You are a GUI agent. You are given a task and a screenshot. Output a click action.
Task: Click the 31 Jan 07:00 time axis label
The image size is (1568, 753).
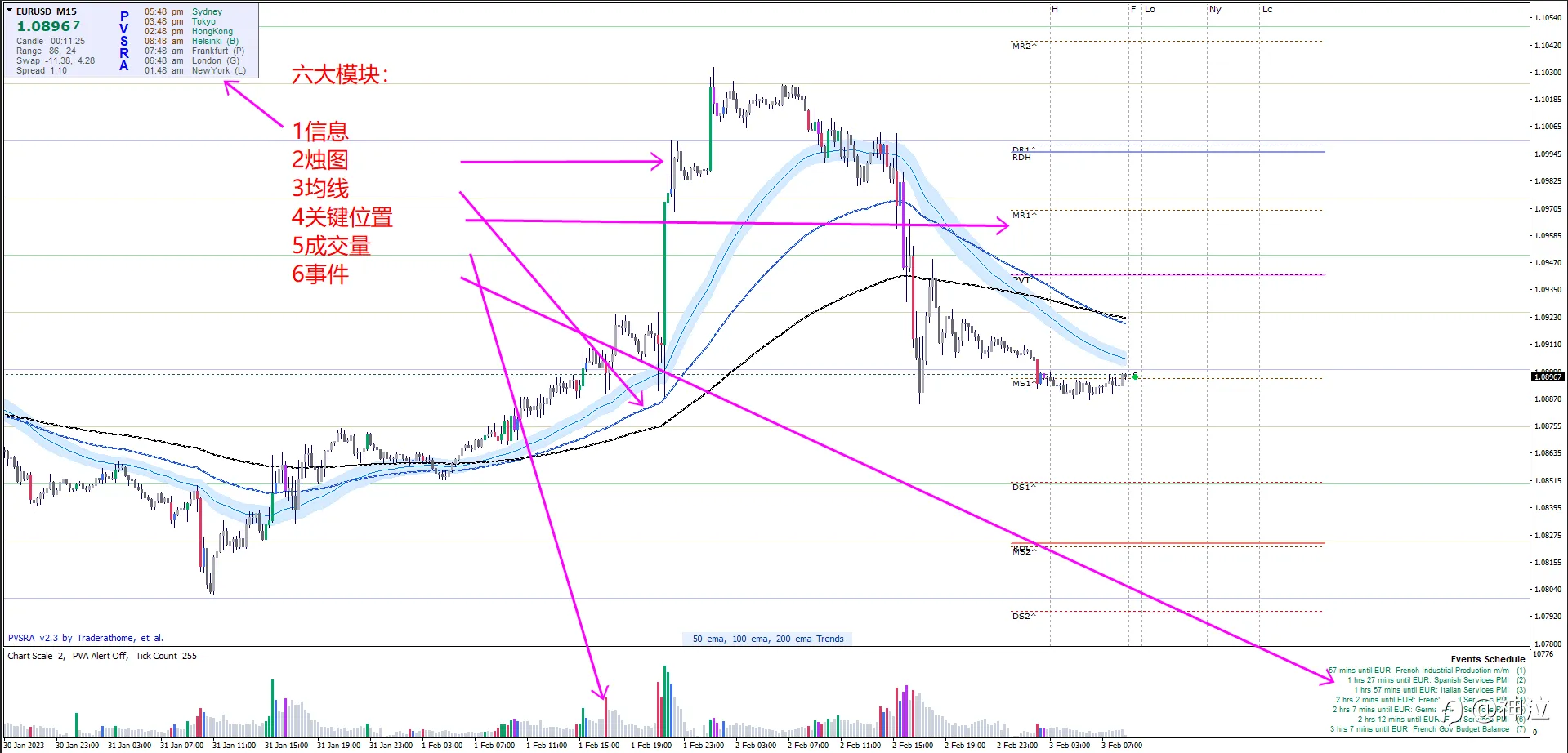coord(181,746)
